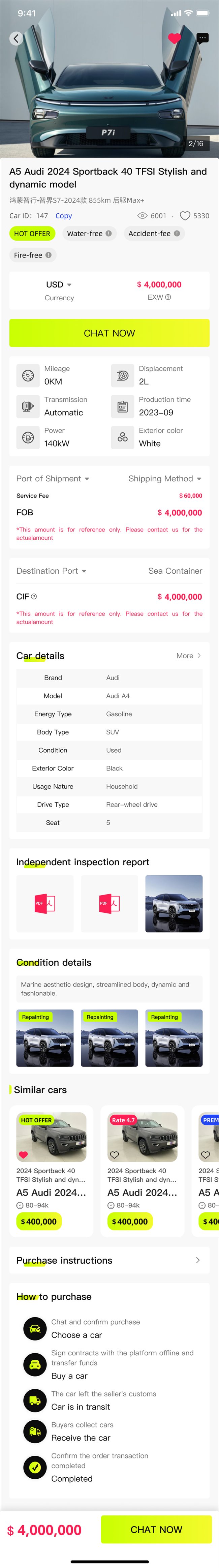Tap the likes heart icon beside 5330
Viewport: 219px width, 1568px height.
tap(185, 215)
